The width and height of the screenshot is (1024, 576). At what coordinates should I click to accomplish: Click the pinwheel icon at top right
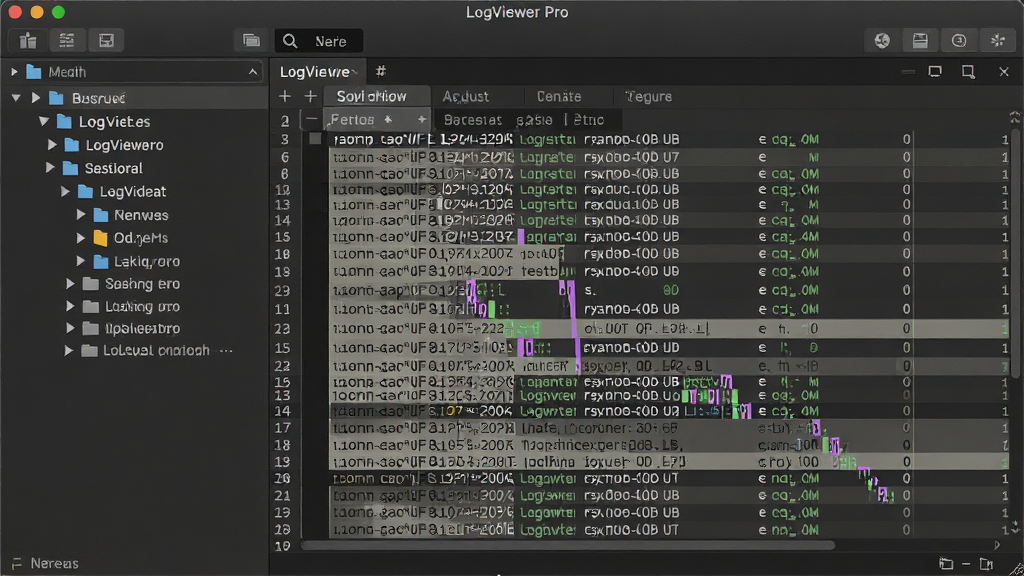tap(997, 40)
